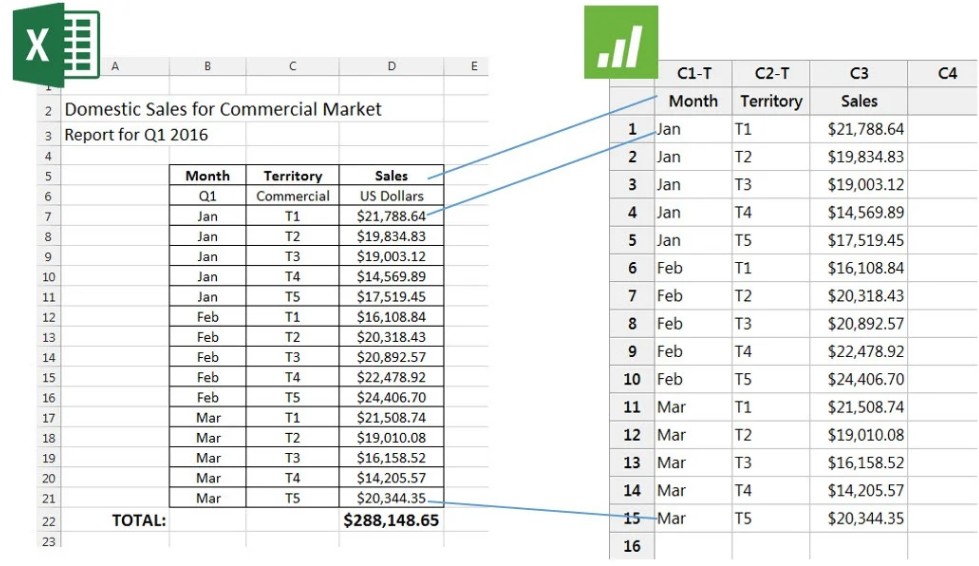Select Minitab cell $20,892.57 in row 8
The width and height of the screenshot is (979, 566).
(x=858, y=324)
